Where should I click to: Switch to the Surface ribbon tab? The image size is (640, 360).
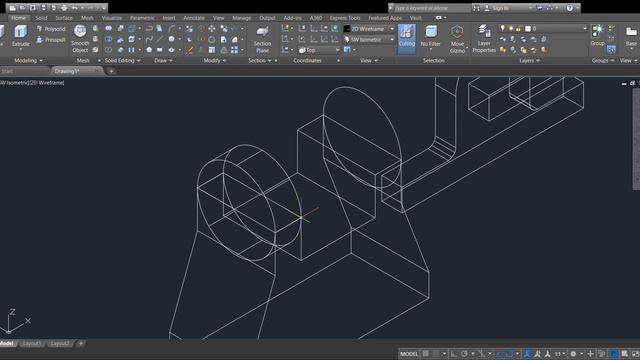(64, 18)
